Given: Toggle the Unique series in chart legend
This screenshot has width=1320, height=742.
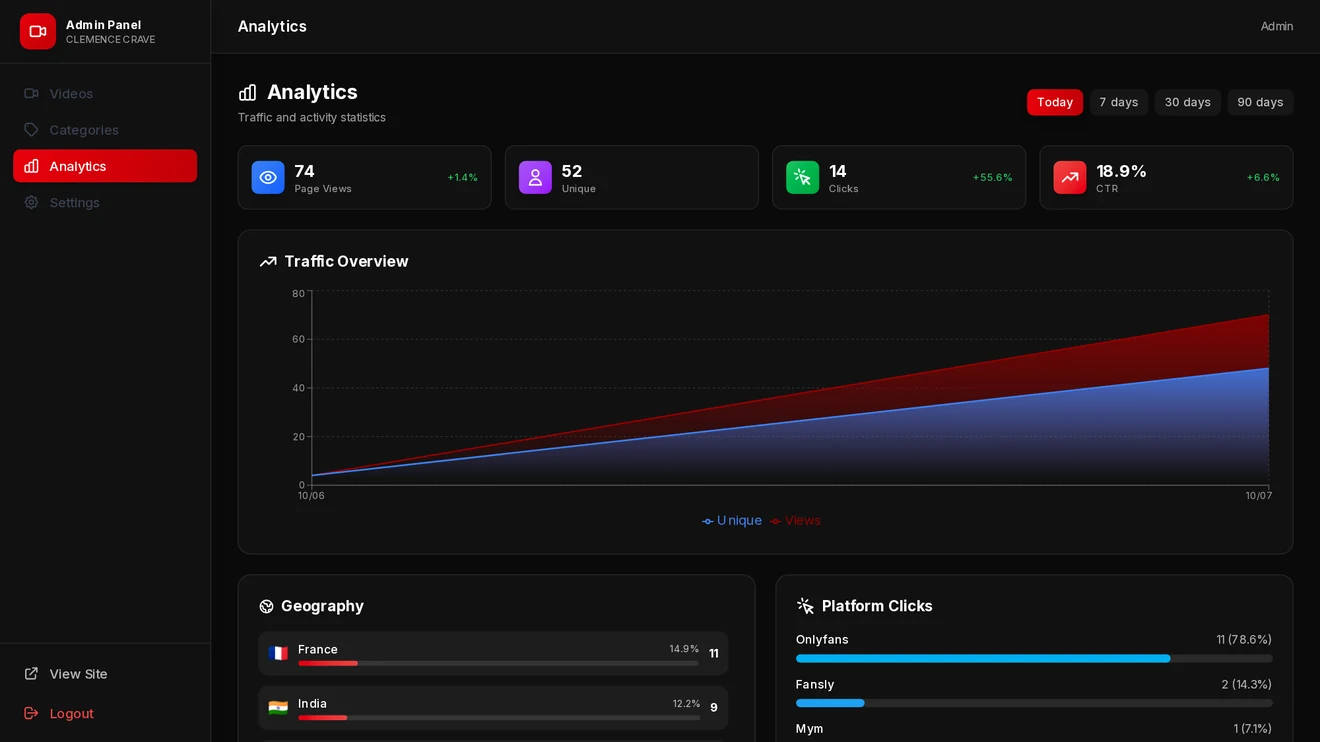Looking at the screenshot, I should tap(732, 521).
